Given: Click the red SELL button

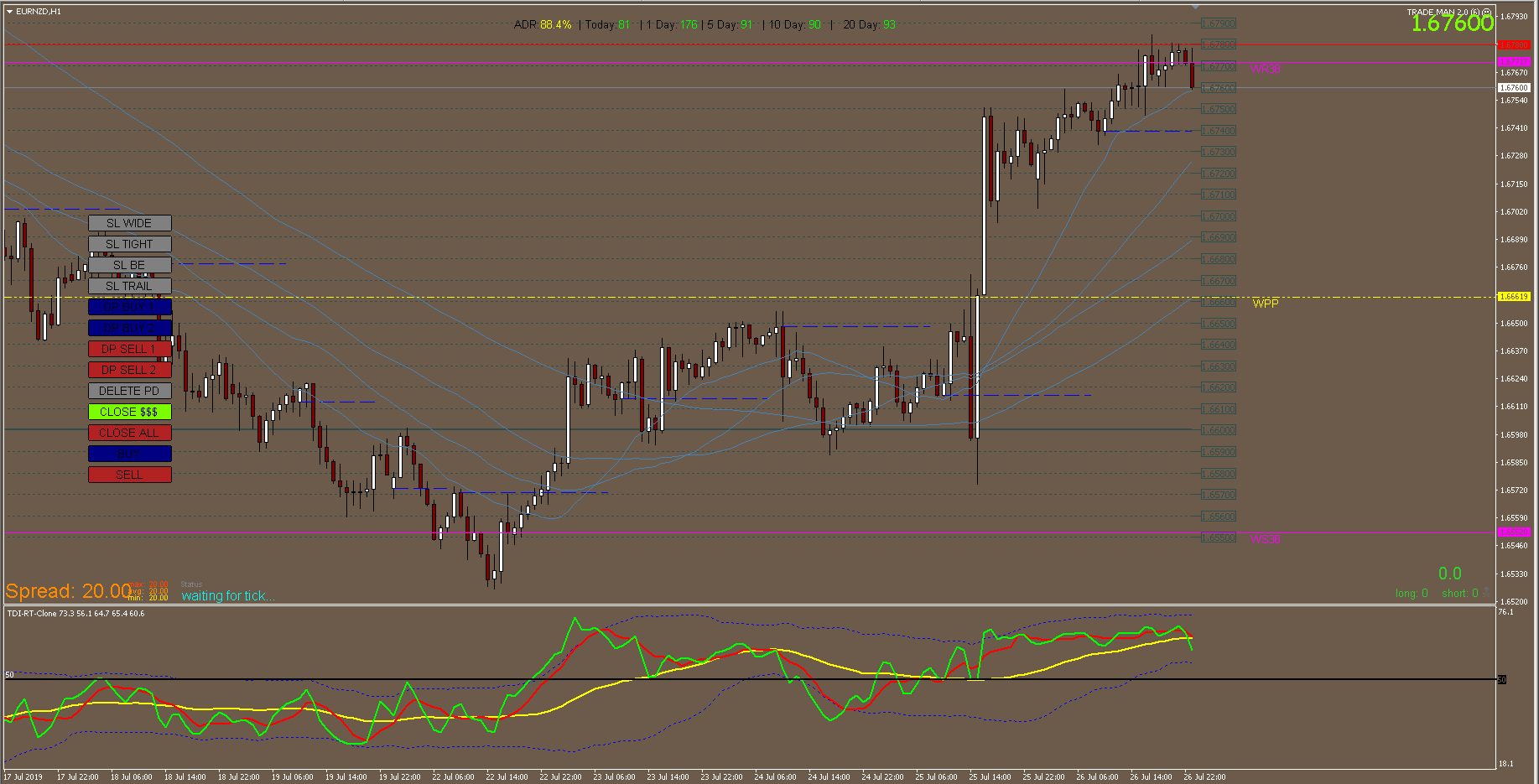Looking at the screenshot, I should (x=129, y=475).
